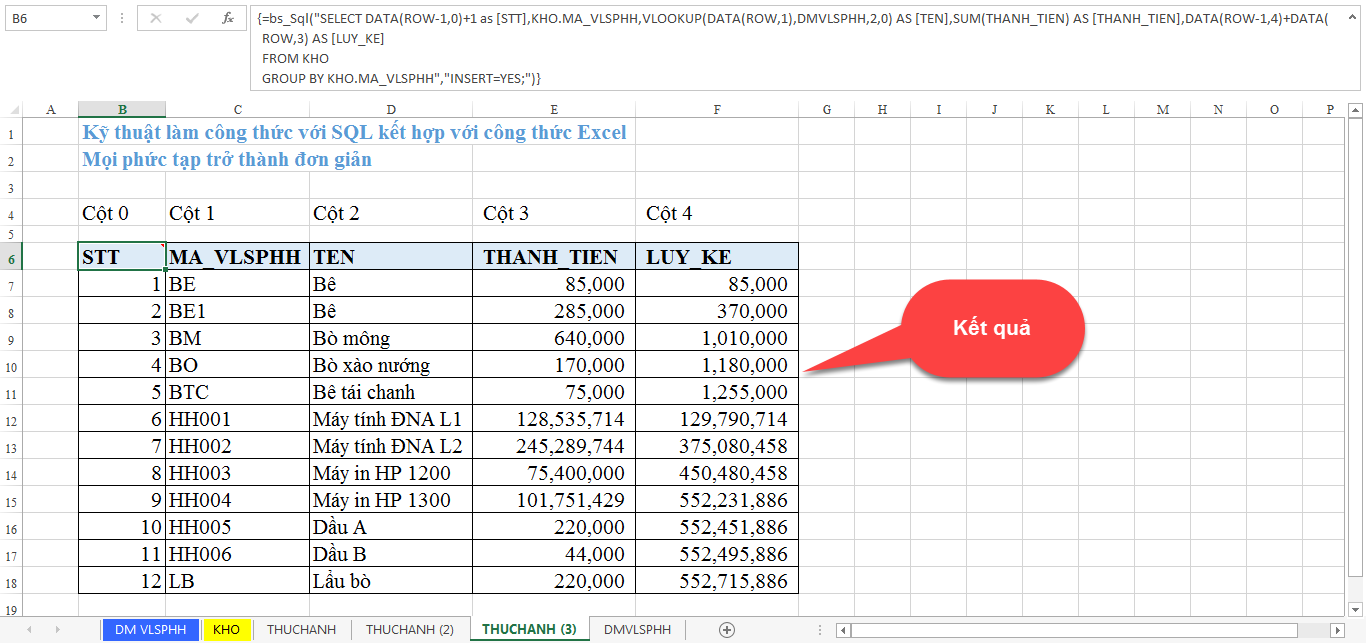The width and height of the screenshot is (1366, 643).
Task: Select the 'Cột 2' cell
Action: pyautogui.click(x=391, y=213)
